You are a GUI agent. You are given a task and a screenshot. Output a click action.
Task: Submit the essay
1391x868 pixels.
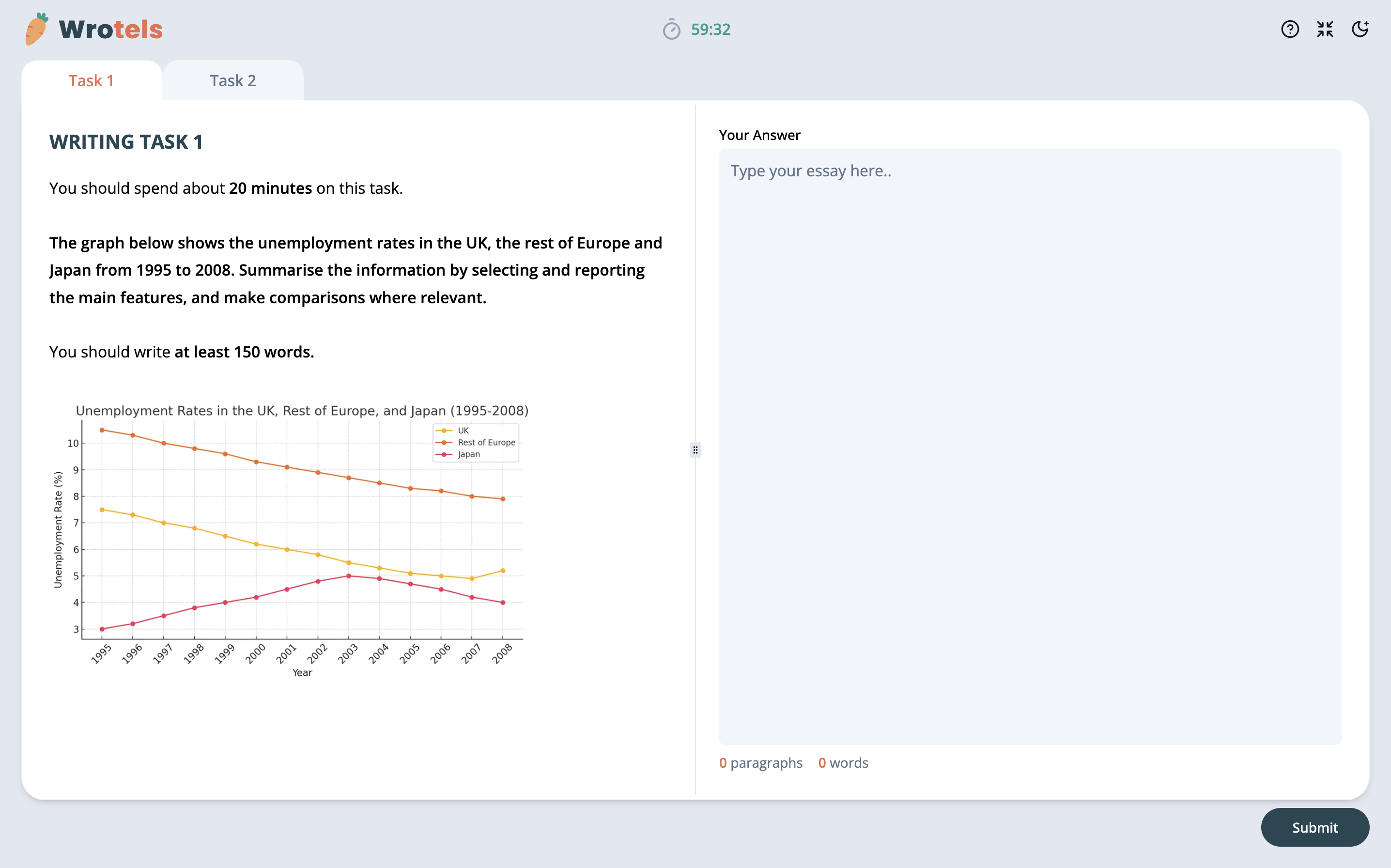pyautogui.click(x=1314, y=827)
